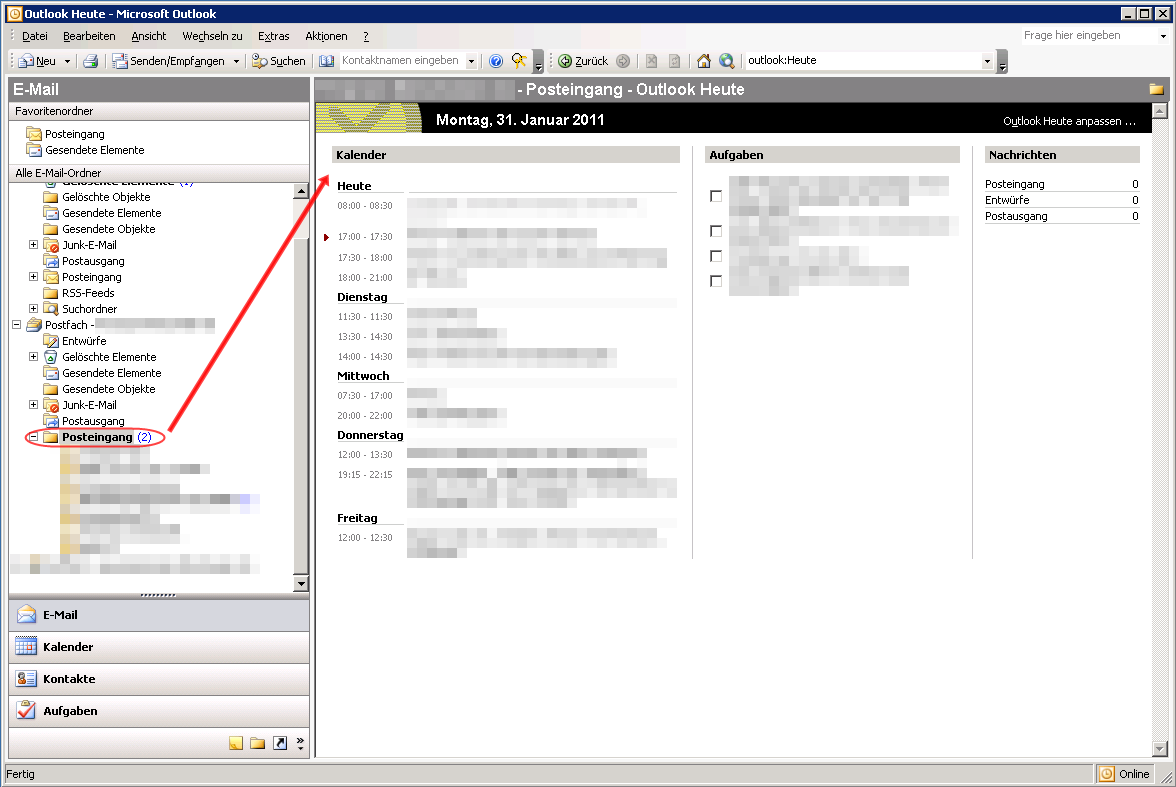Click the printer icon in the toolbar

tap(91, 61)
